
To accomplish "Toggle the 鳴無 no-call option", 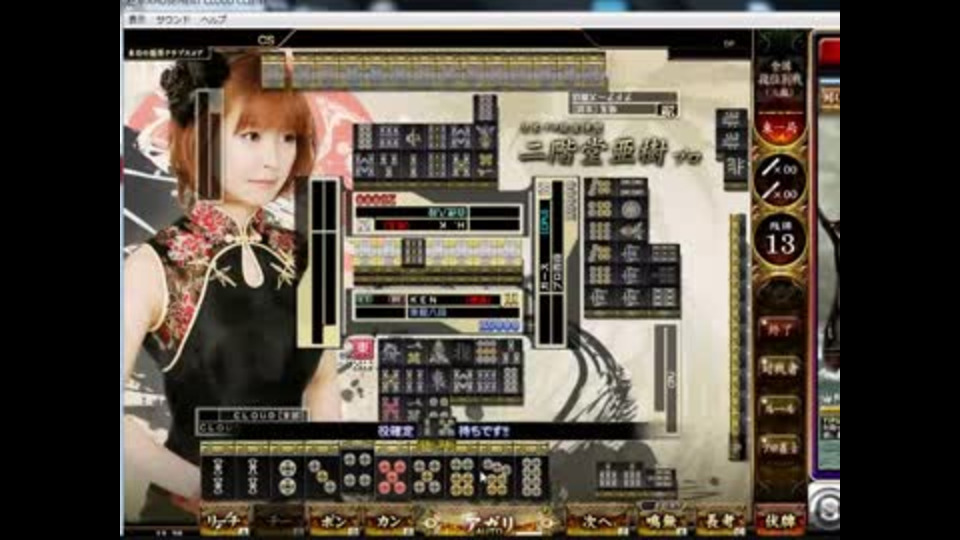I will tap(662, 522).
